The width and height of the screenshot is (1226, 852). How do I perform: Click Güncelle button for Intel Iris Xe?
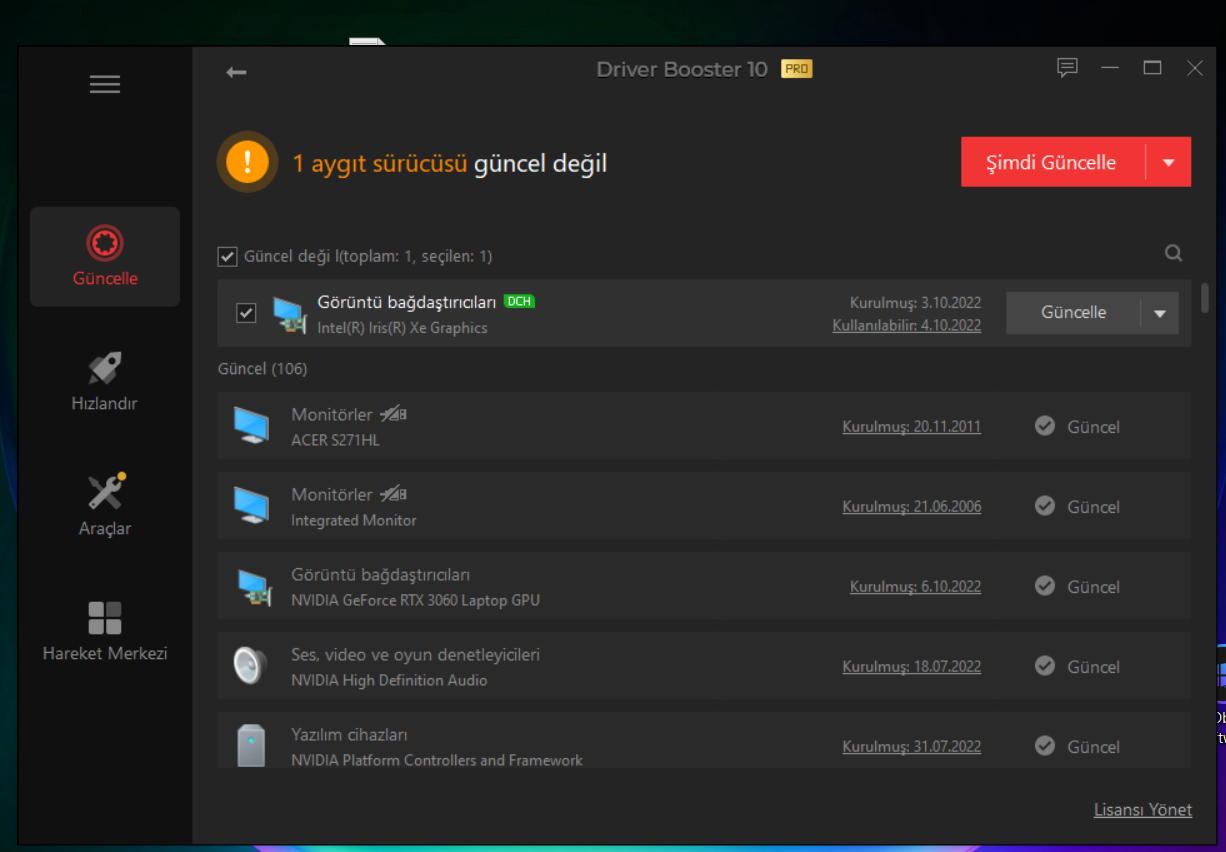coord(1073,312)
